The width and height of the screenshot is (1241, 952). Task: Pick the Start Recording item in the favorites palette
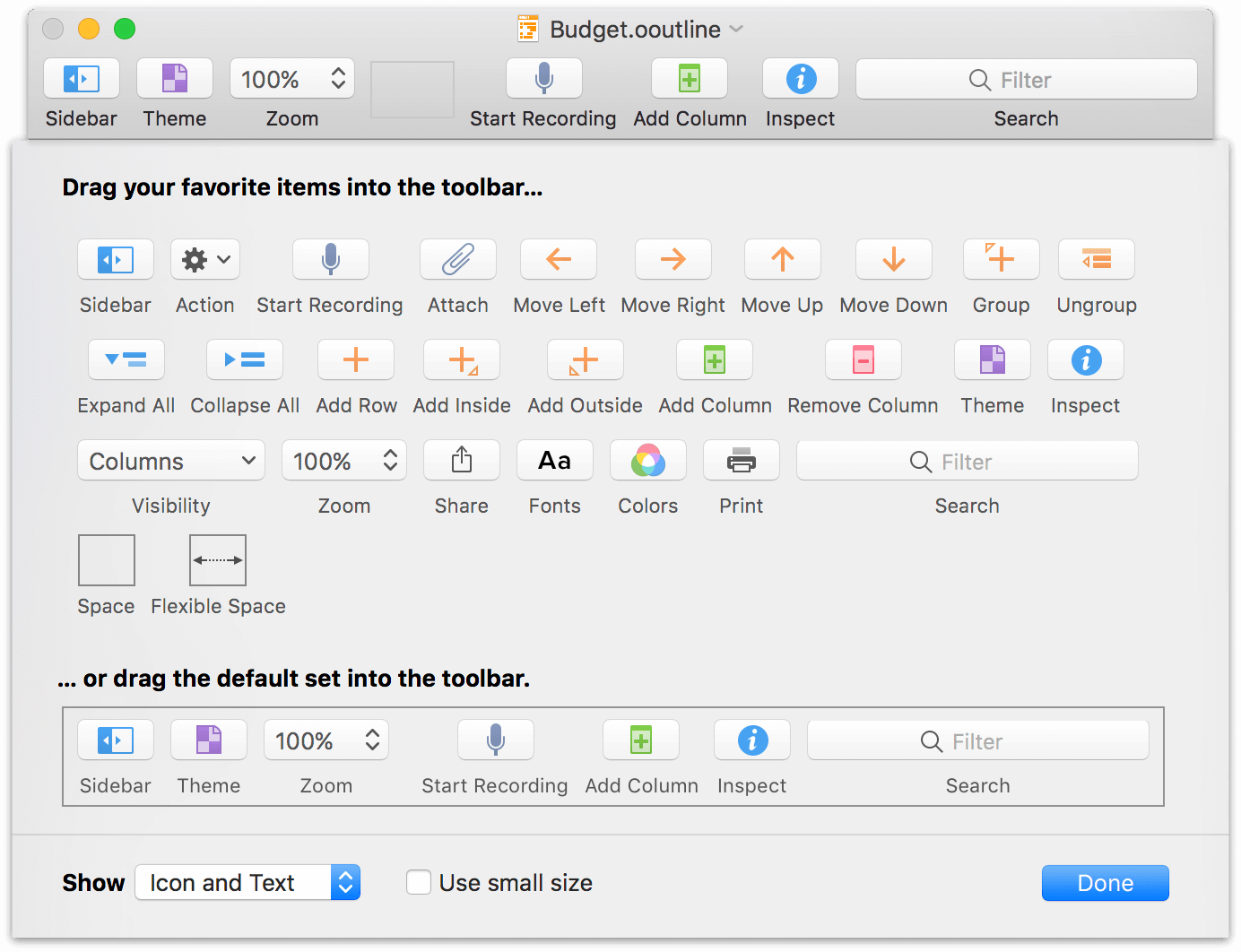tap(331, 260)
